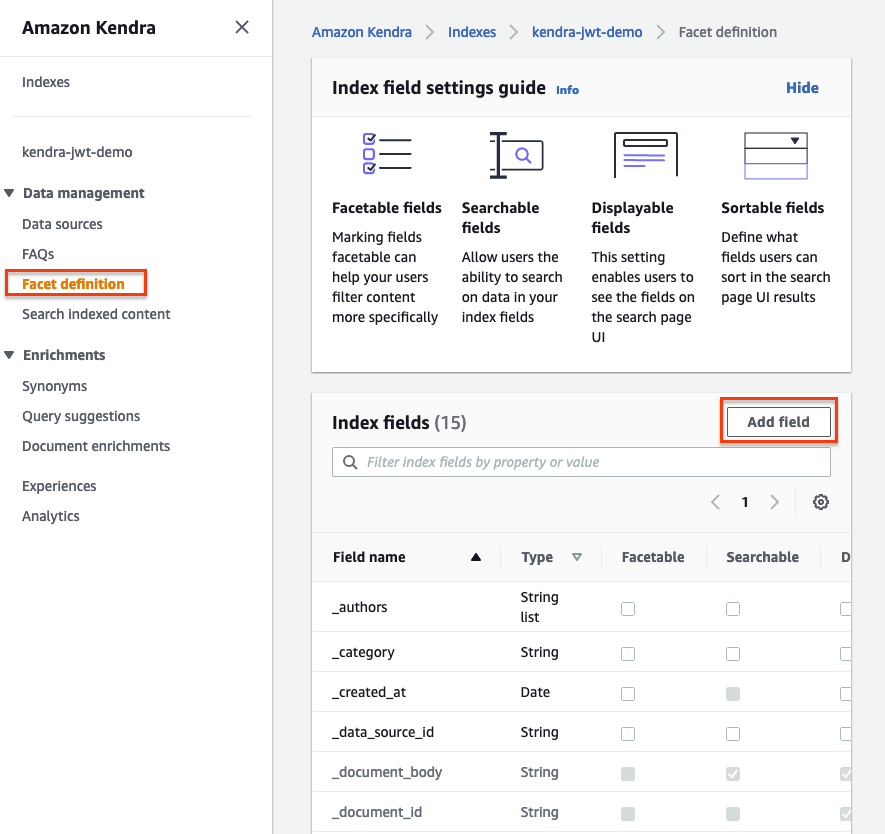This screenshot has height=834, width=885.
Task: Click the Searchable fields magnifier icon
Action: pos(516,155)
